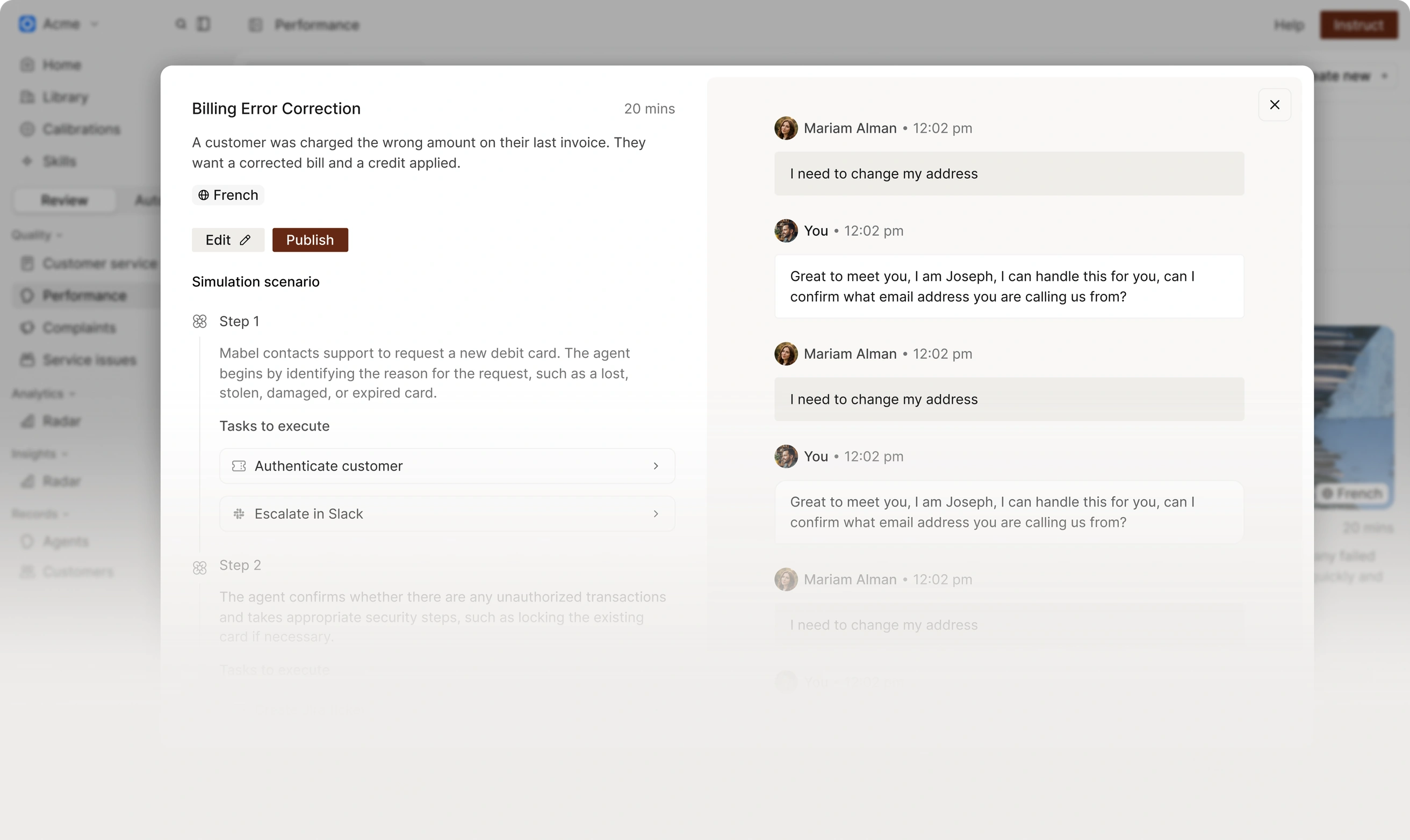Open Radar under Analytics section
This screenshot has height=840, width=1410.
pyautogui.click(x=61, y=421)
